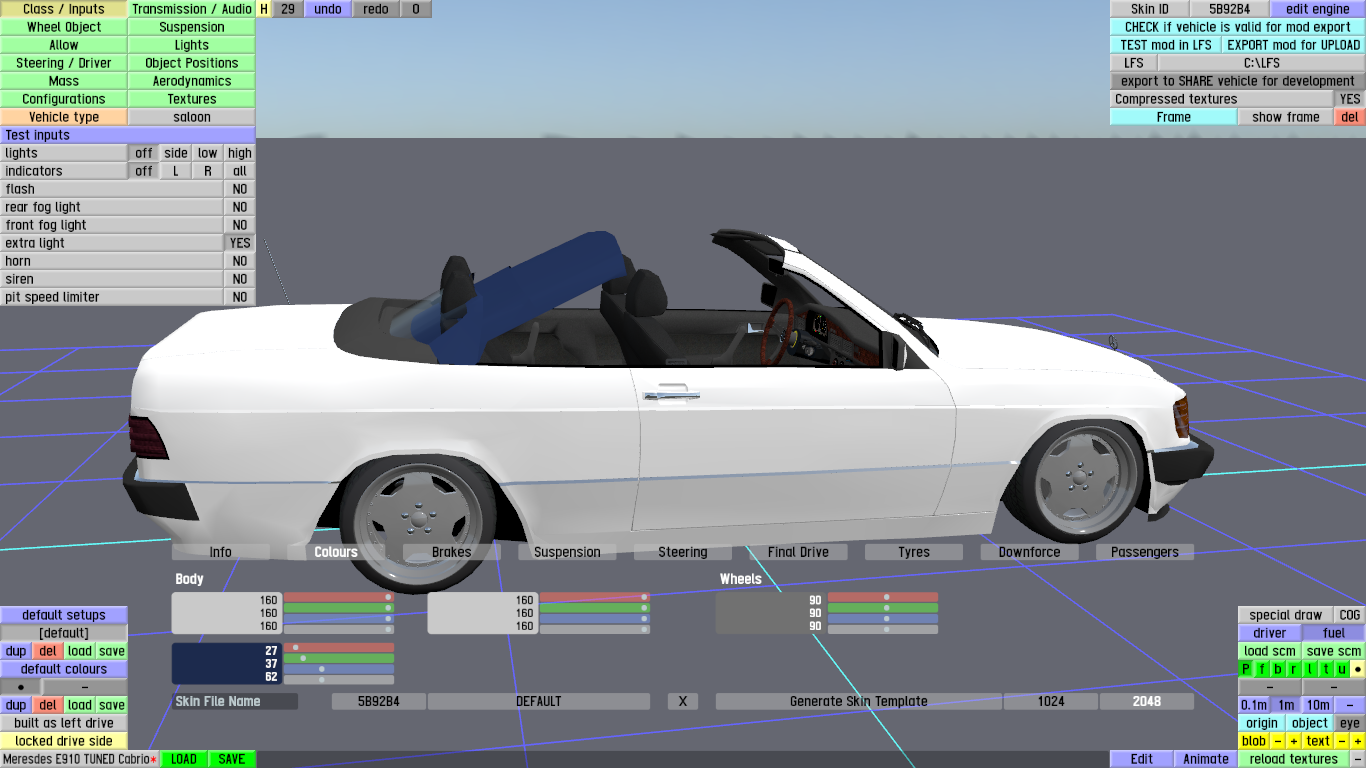Toggle the eye view mode
This screenshot has width=1366, height=768.
click(1350, 723)
